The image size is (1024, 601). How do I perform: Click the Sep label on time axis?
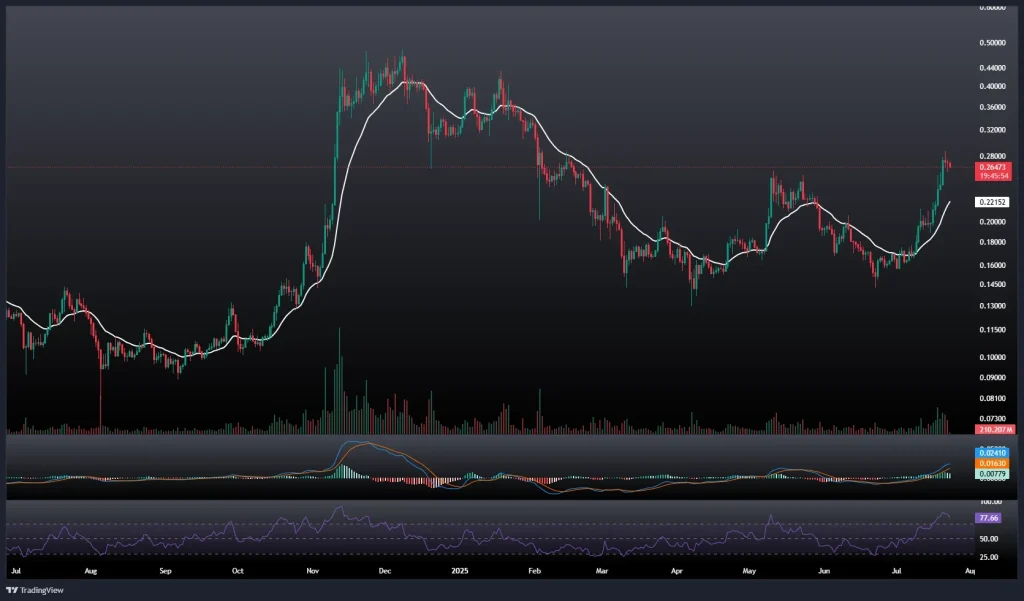click(x=166, y=570)
